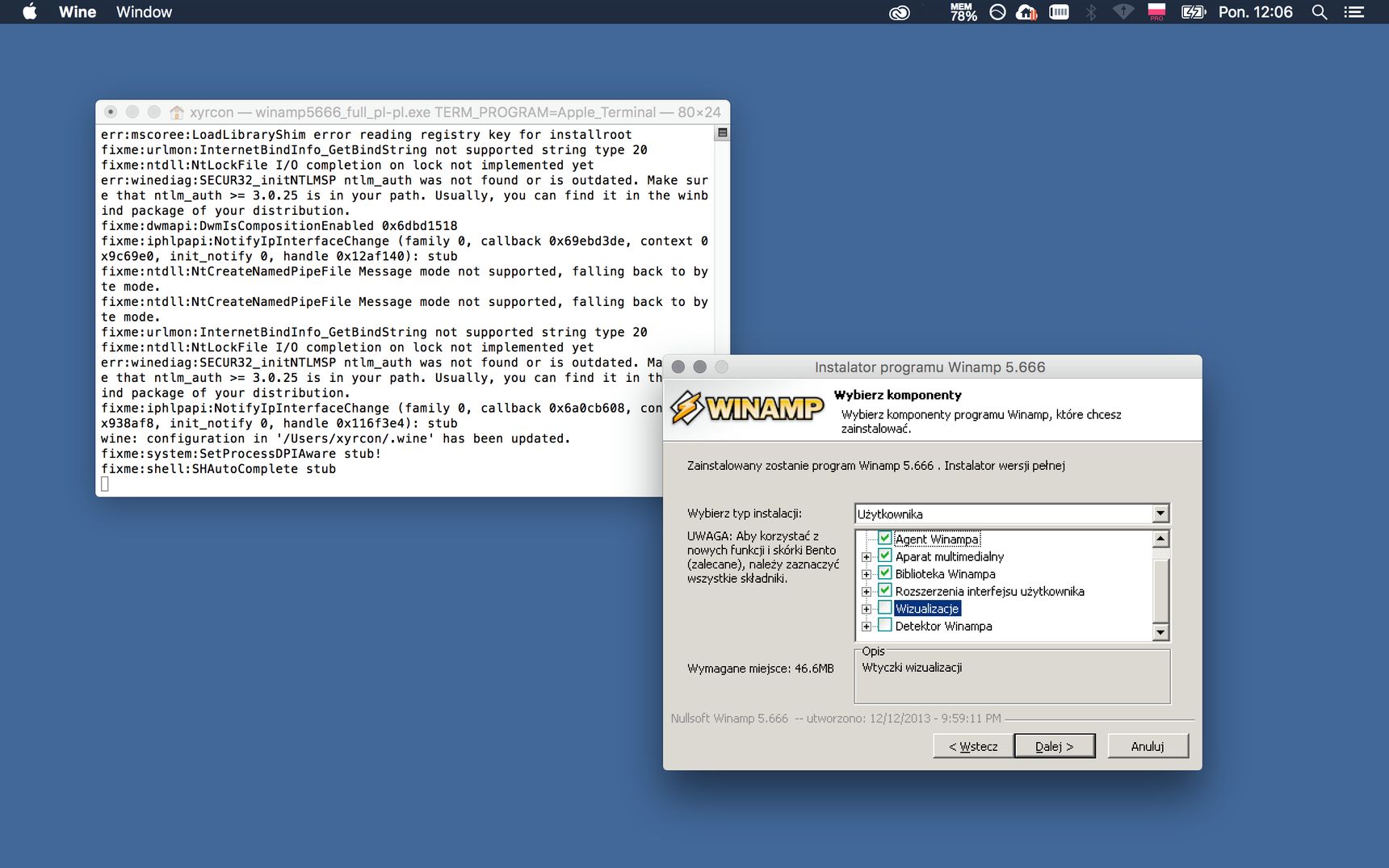Expand the Detektor Winampa tree node
1389x868 pixels.
pyautogui.click(x=867, y=627)
